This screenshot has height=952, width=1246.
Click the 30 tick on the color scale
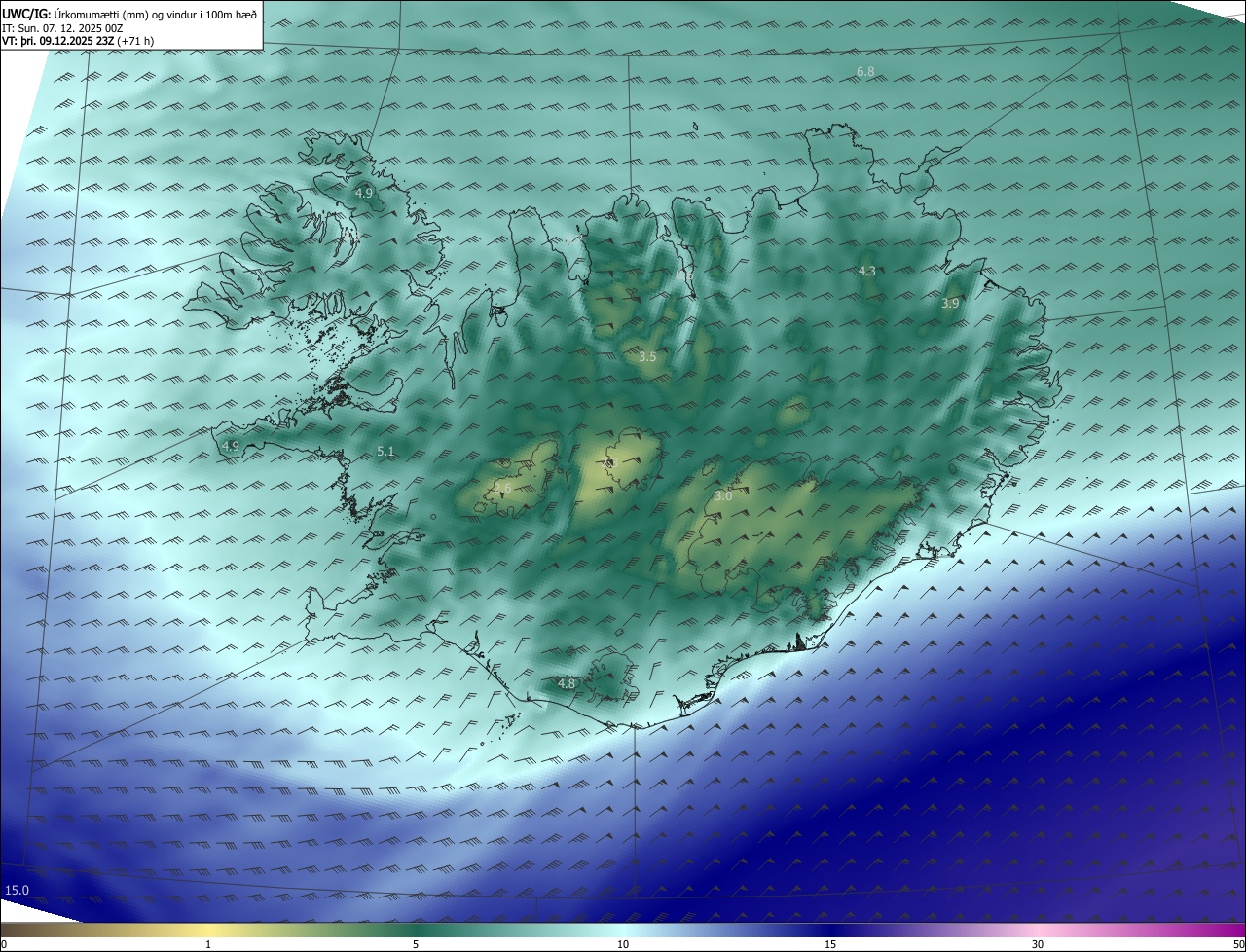coord(1038,944)
